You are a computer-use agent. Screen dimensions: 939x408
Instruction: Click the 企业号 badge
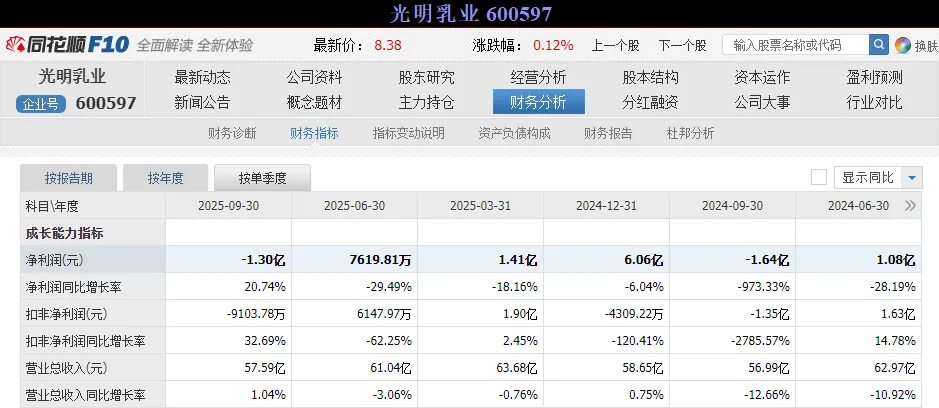pos(42,103)
